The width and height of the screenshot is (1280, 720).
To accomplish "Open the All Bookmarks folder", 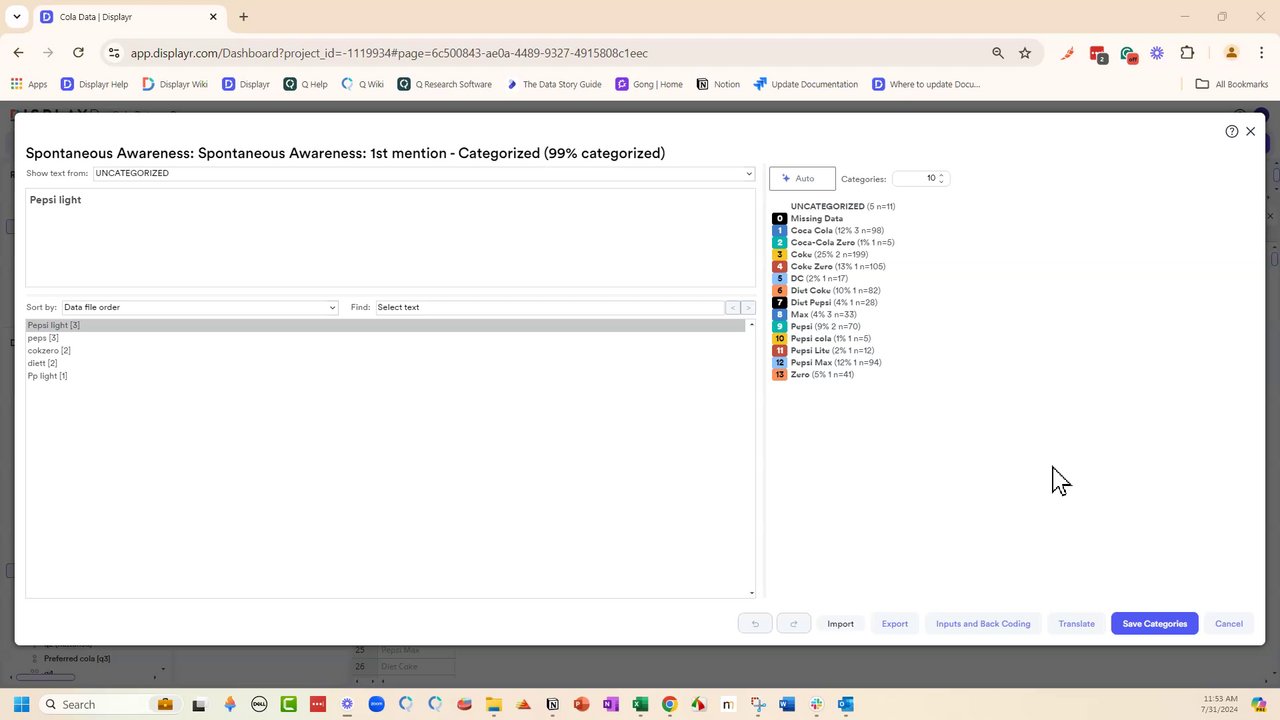I will pyautogui.click(x=1232, y=84).
